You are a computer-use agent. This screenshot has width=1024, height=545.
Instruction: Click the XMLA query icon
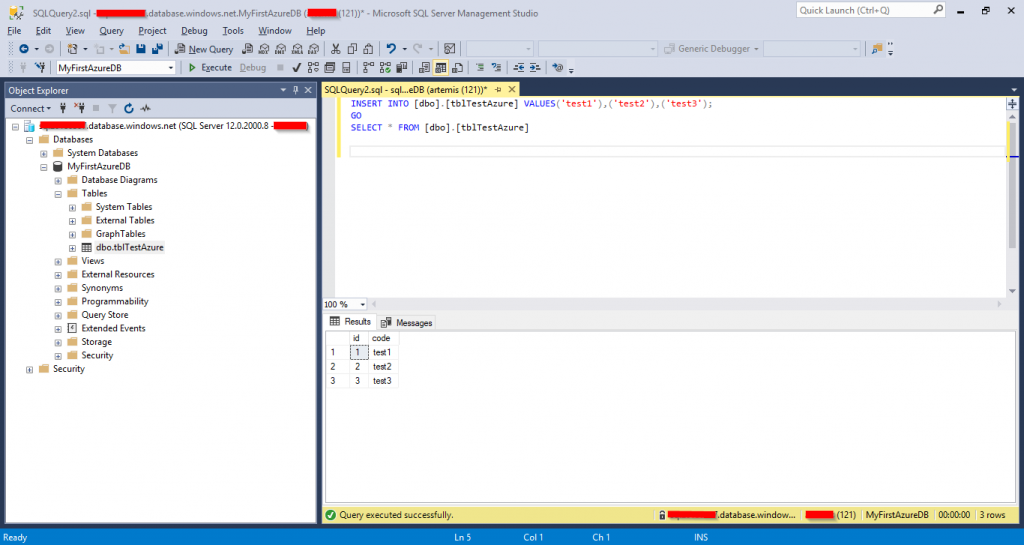coord(297,49)
